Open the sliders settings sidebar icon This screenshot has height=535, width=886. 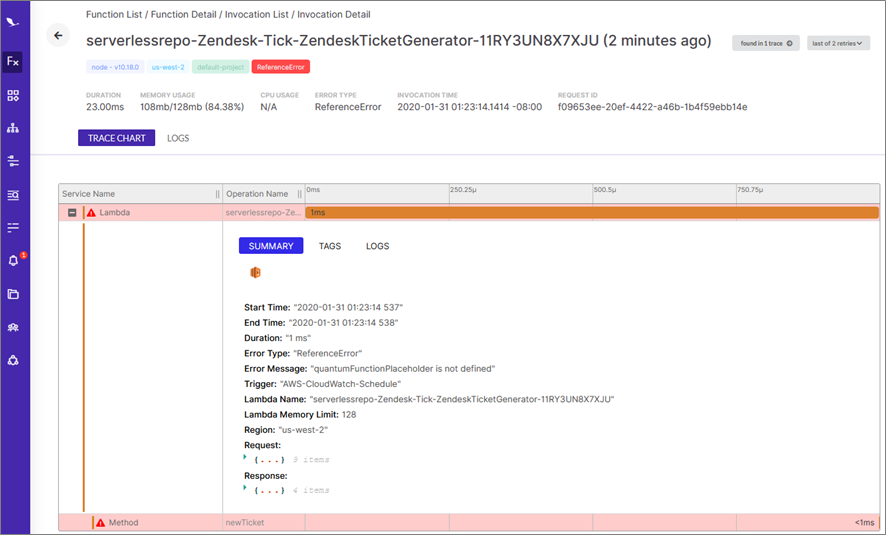coord(13,162)
